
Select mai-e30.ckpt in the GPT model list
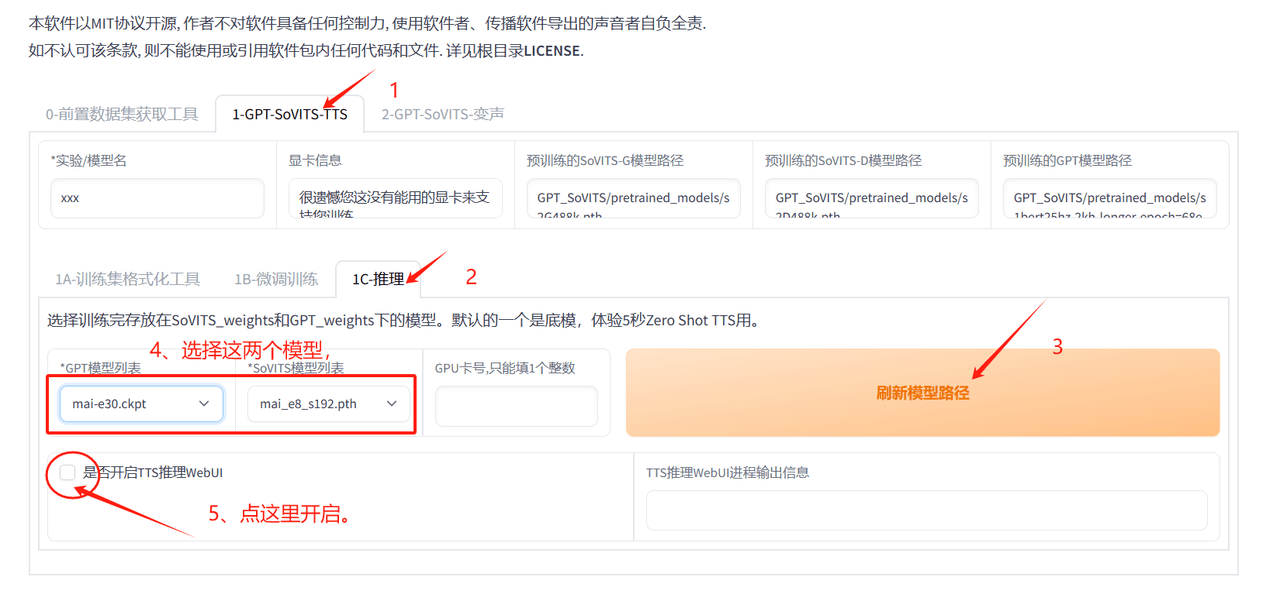130,403
